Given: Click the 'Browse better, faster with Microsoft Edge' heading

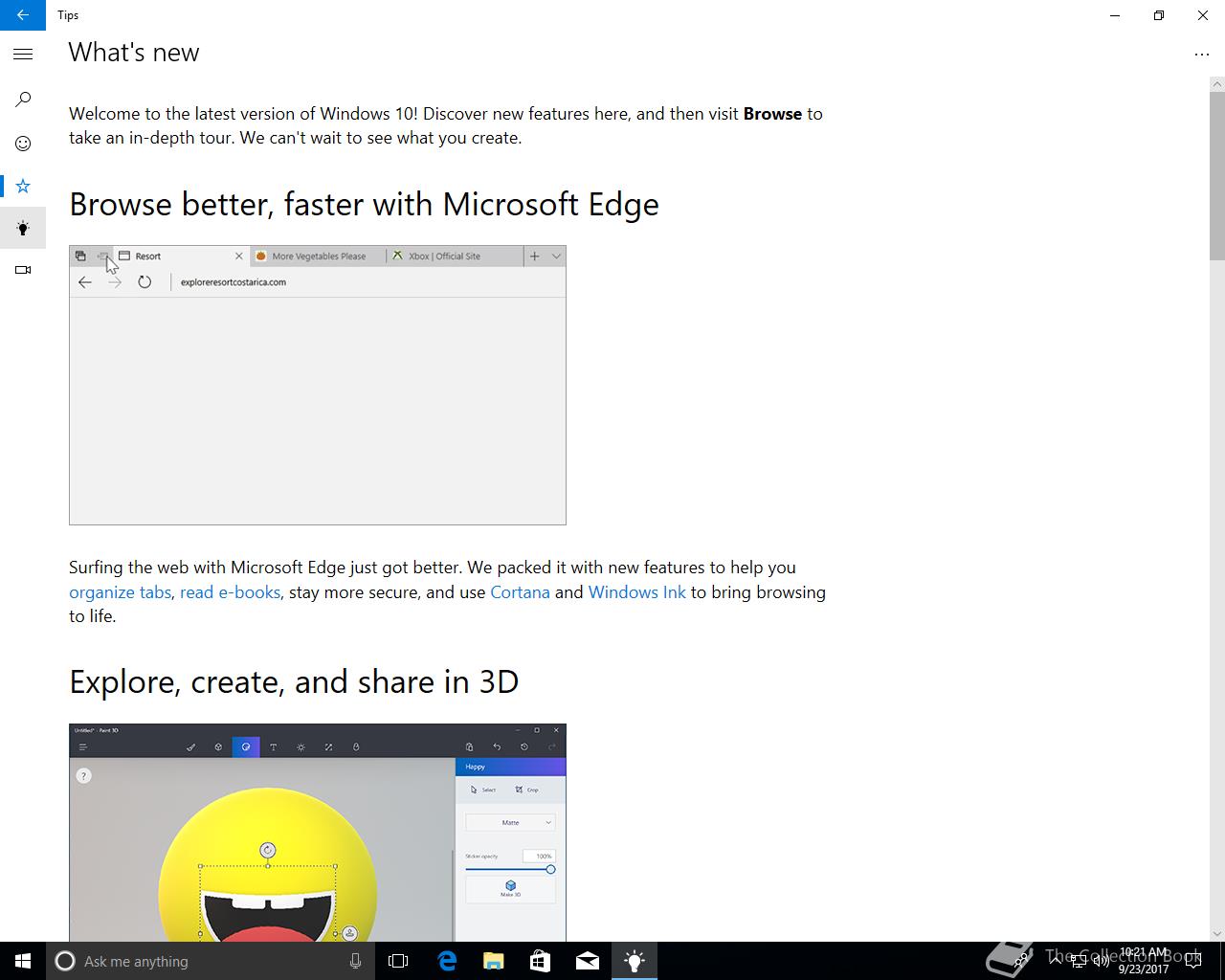Looking at the screenshot, I should [x=364, y=204].
